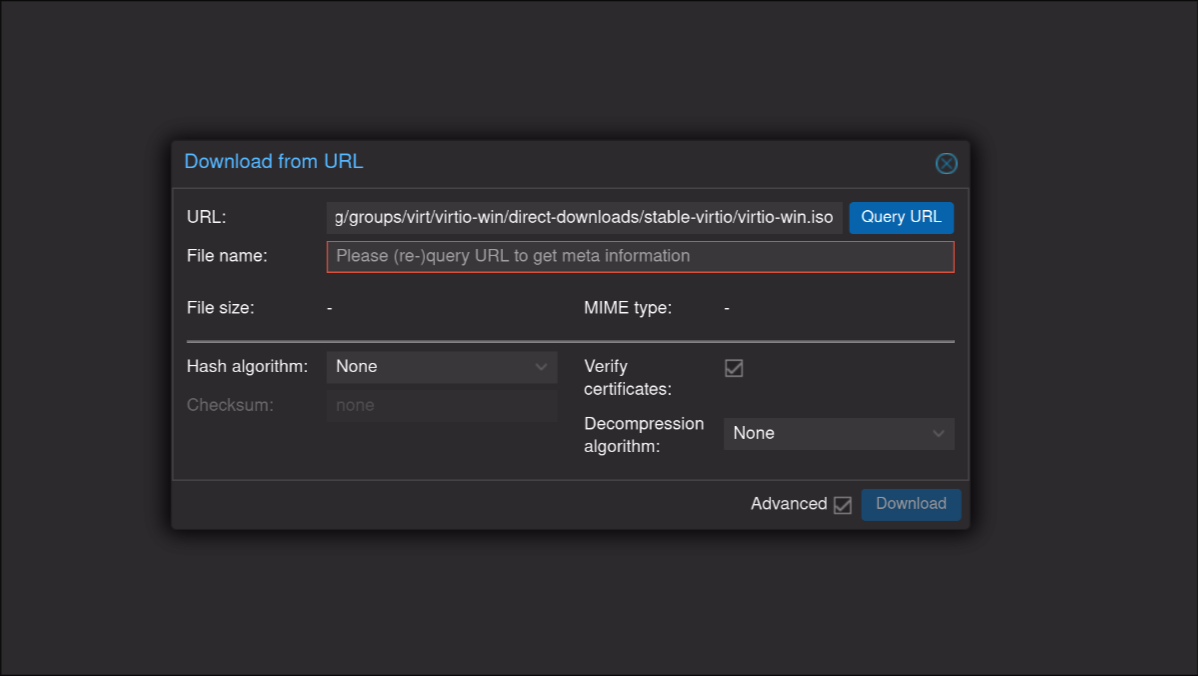Viewport: 1198px width, 676px height.
Task: Open the Hash algorithm combo box showing None
Action: click(x=430, y=367)
